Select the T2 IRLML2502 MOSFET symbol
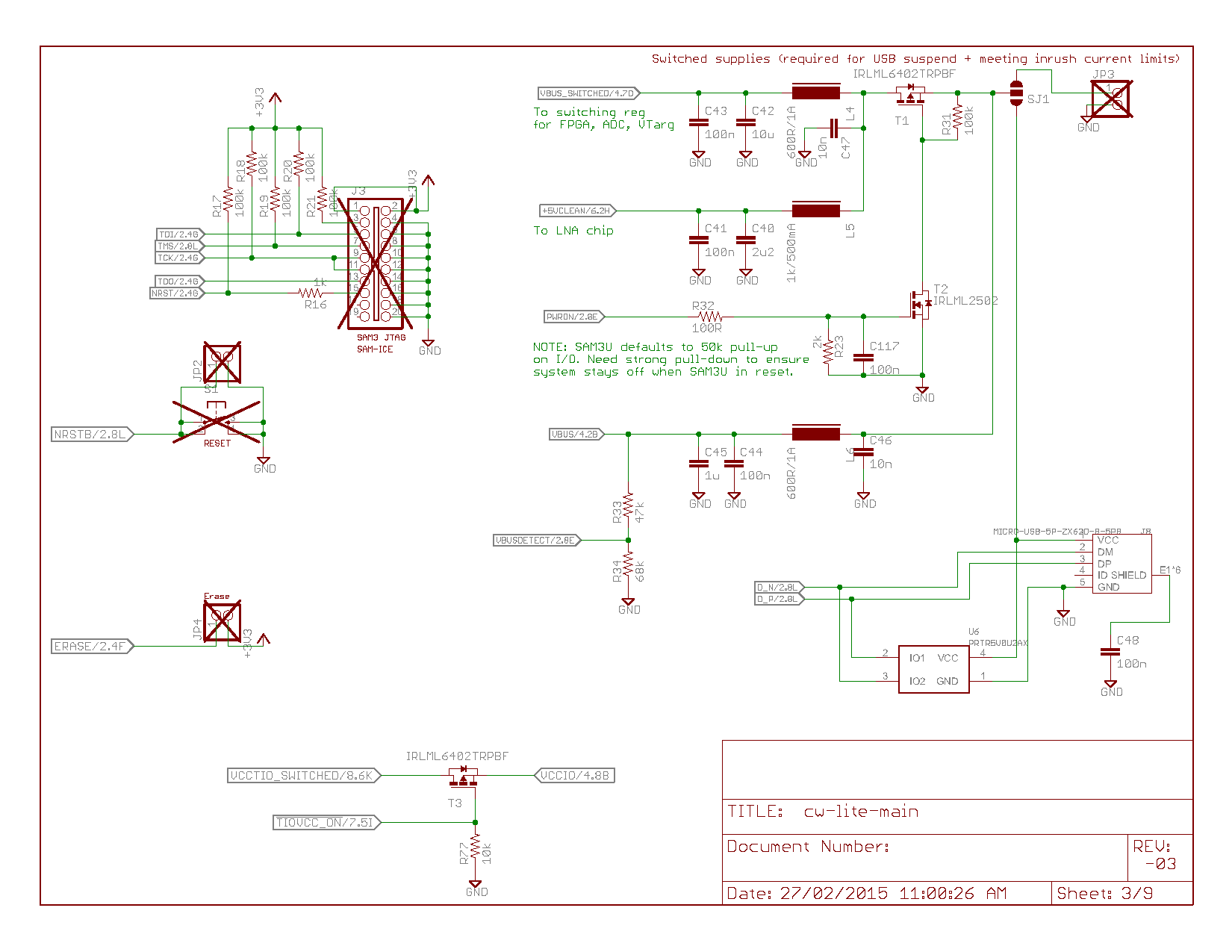This screenshot has width=1232, height=952. [x=920, y=304]
